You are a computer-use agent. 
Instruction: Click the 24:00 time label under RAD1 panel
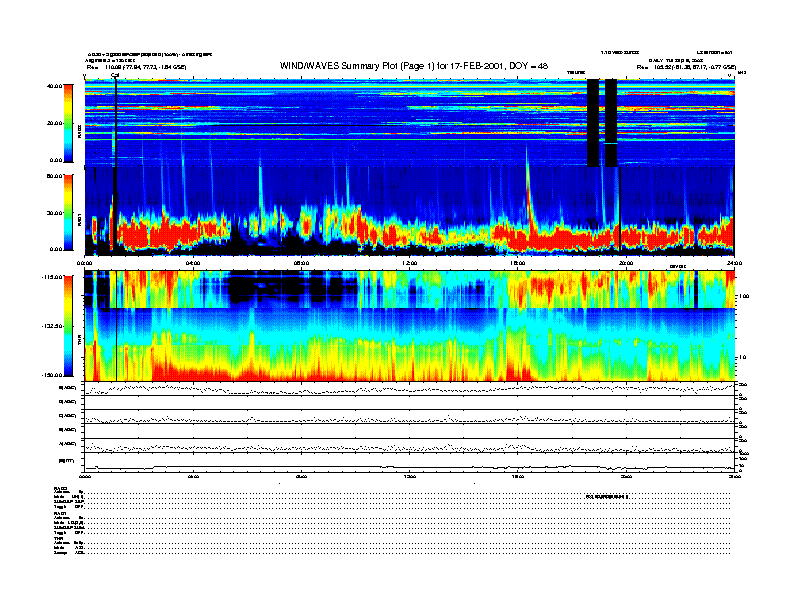coord(734,263)
